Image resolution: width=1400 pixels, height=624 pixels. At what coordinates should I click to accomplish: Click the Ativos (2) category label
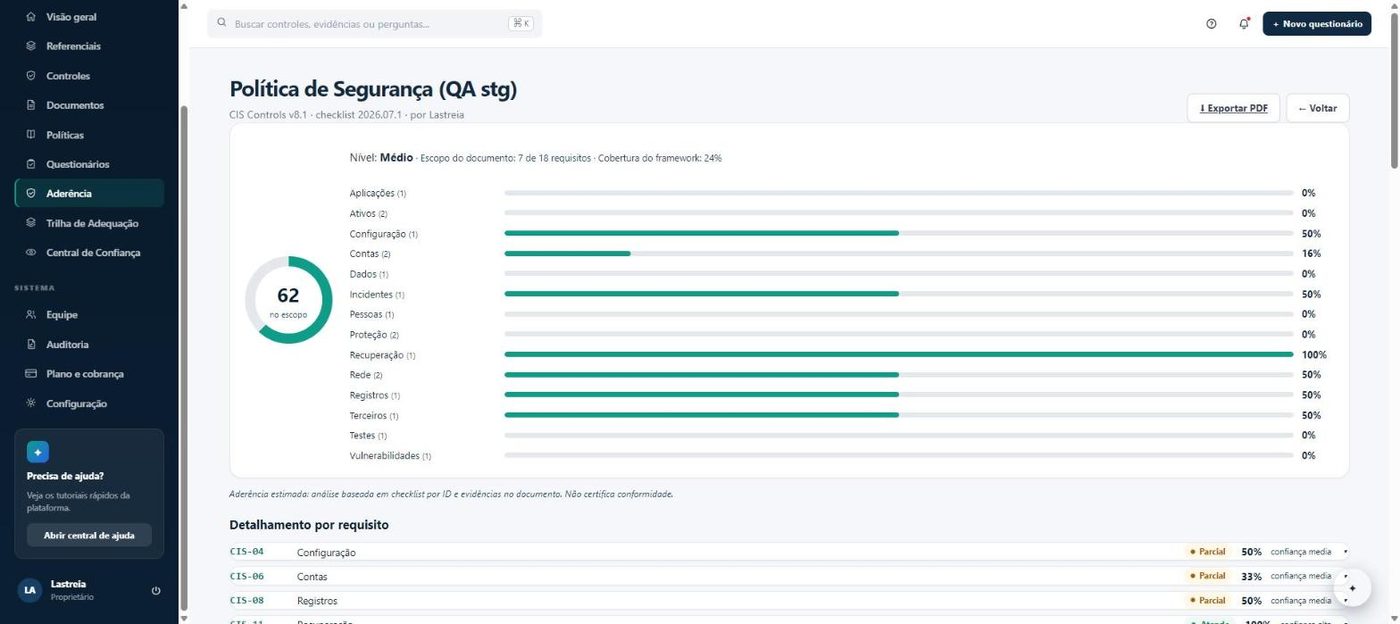(369, 213)
